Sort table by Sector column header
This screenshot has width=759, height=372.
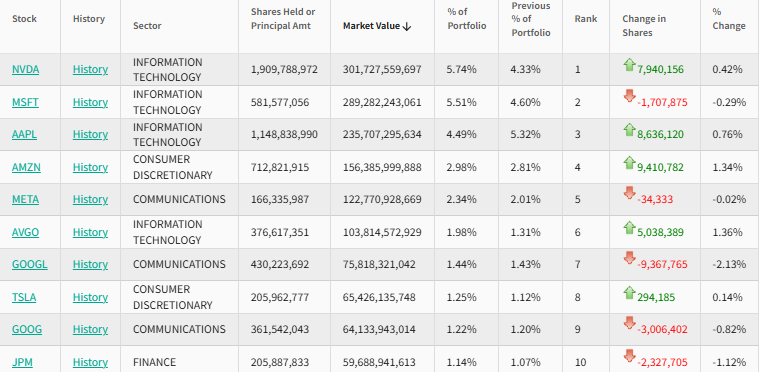pos(147,26)
